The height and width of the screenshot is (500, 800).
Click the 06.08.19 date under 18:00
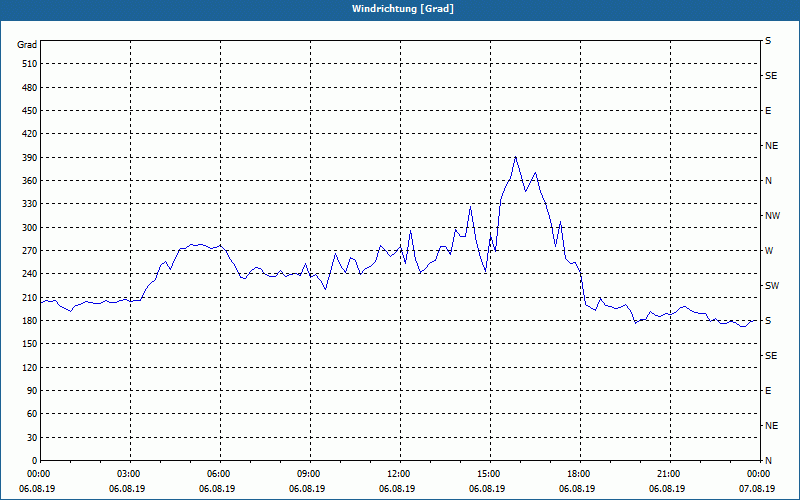click(577, 489)
